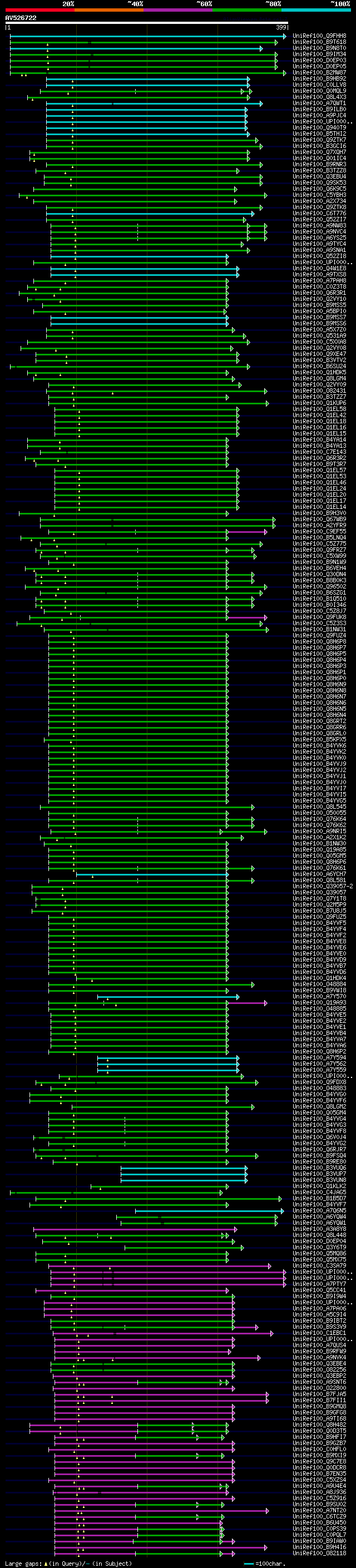
Task: Open hit UniRef100_B9T618
Action: (x=319, y=42)
